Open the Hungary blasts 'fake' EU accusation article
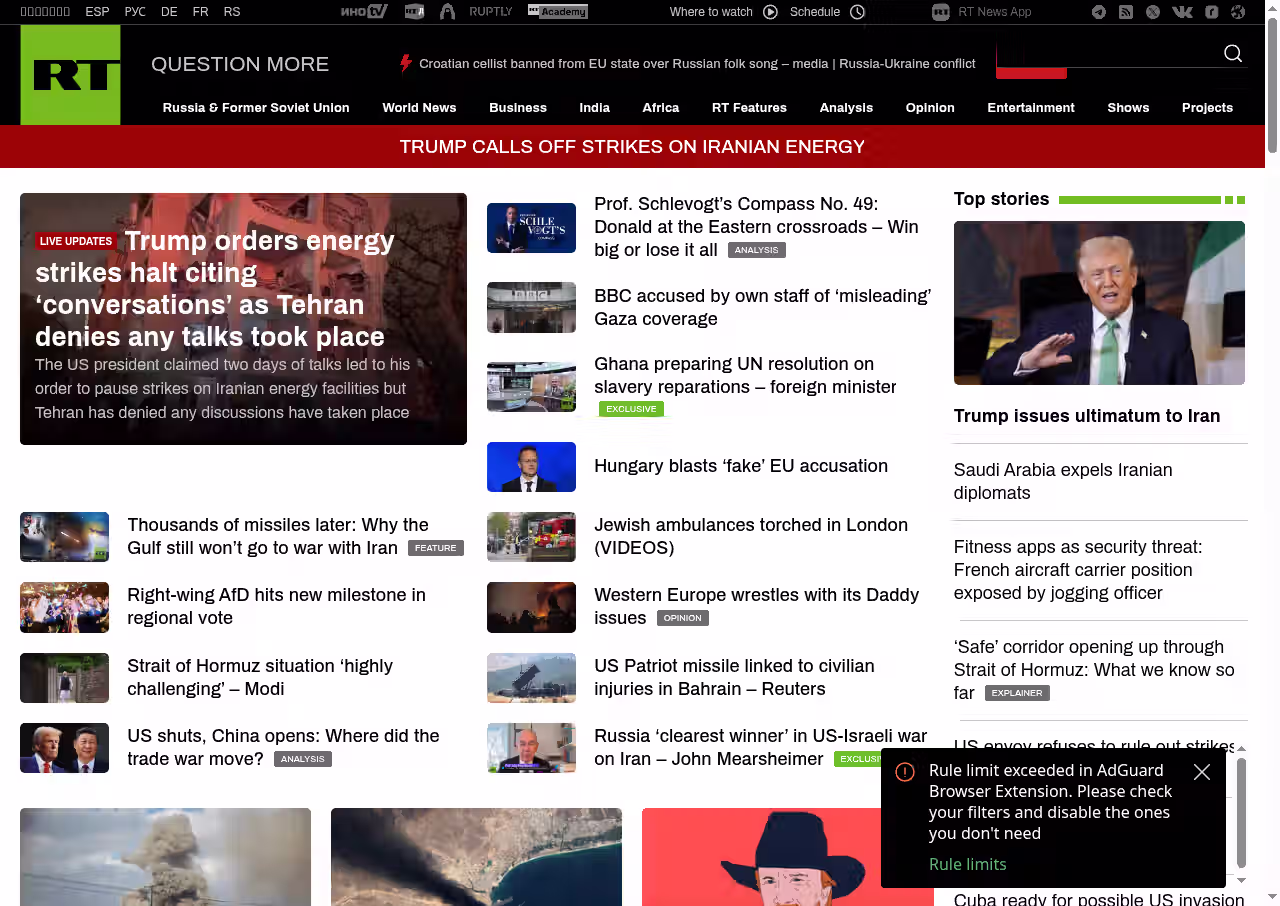 tap(740, 466)
